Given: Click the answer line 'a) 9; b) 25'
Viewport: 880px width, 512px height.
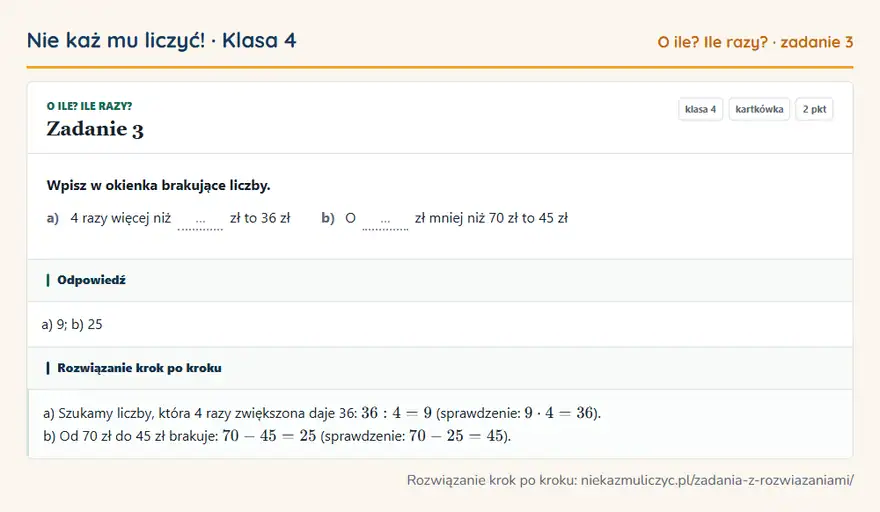Looking at the screenshot, I should click(x=72, y=324).
